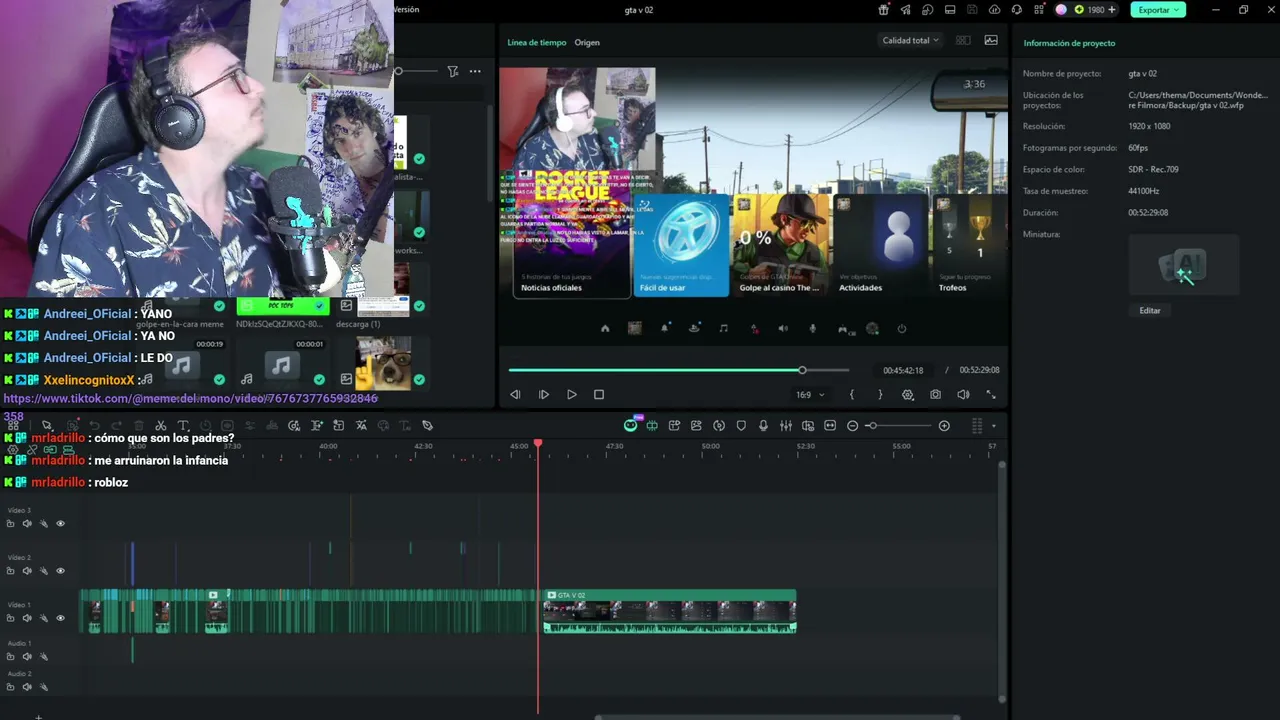Click the red playhead marker on the ruler

(538, 443)
